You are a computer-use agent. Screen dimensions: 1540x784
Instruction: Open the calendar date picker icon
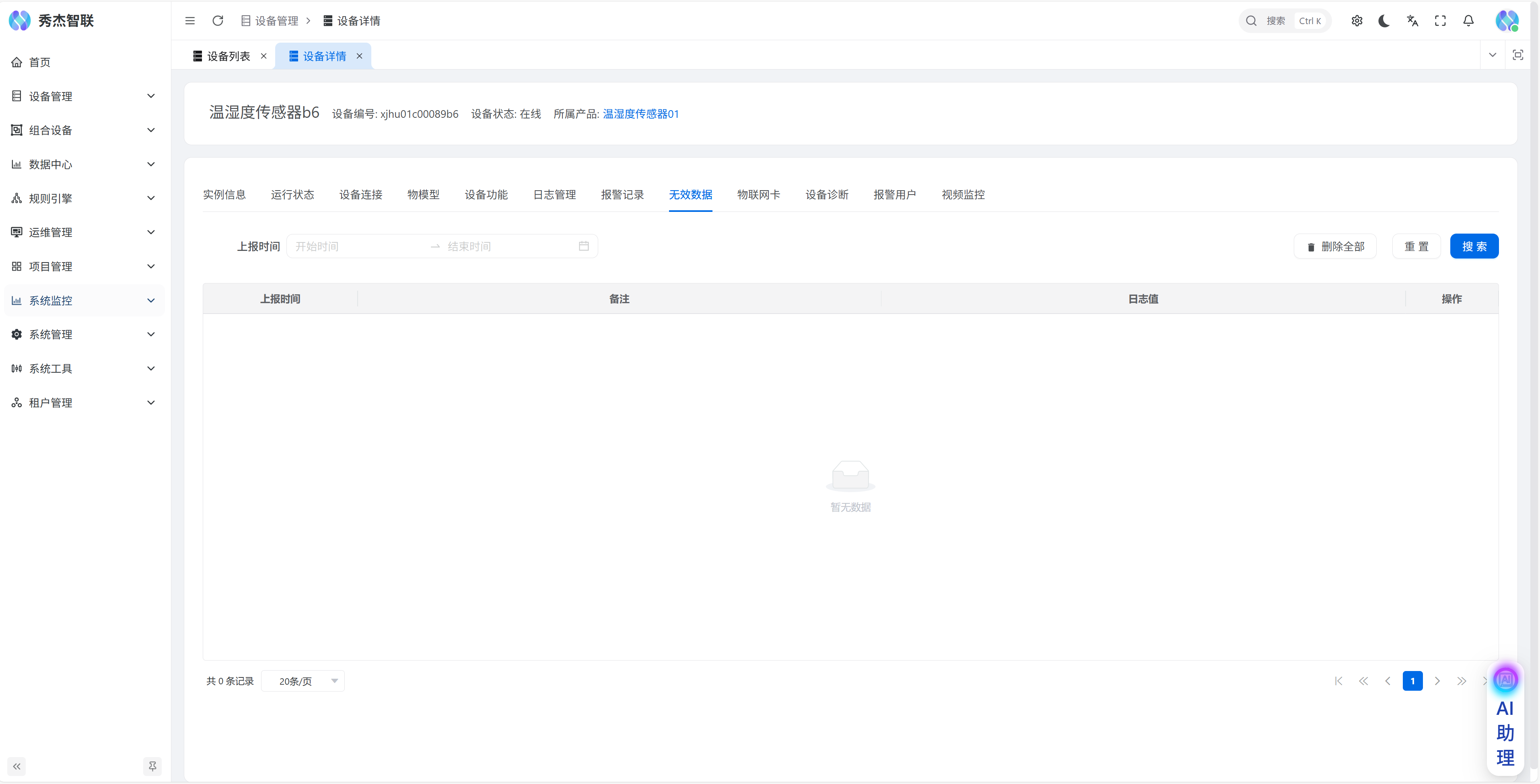583,246
